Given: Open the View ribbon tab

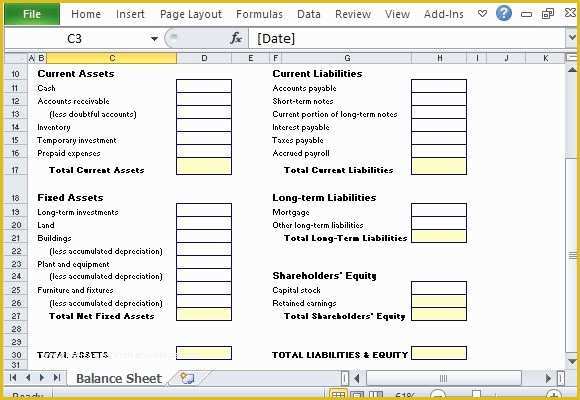Looking at the screenshot, I should 397,14.
